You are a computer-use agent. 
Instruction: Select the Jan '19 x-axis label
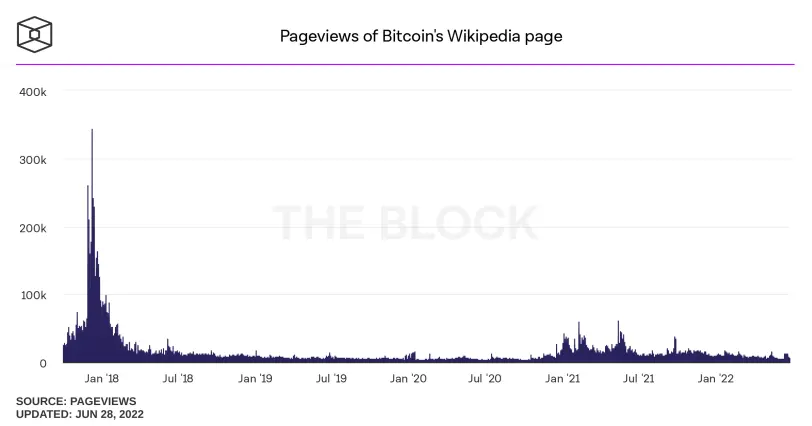[x=255, y=378]
